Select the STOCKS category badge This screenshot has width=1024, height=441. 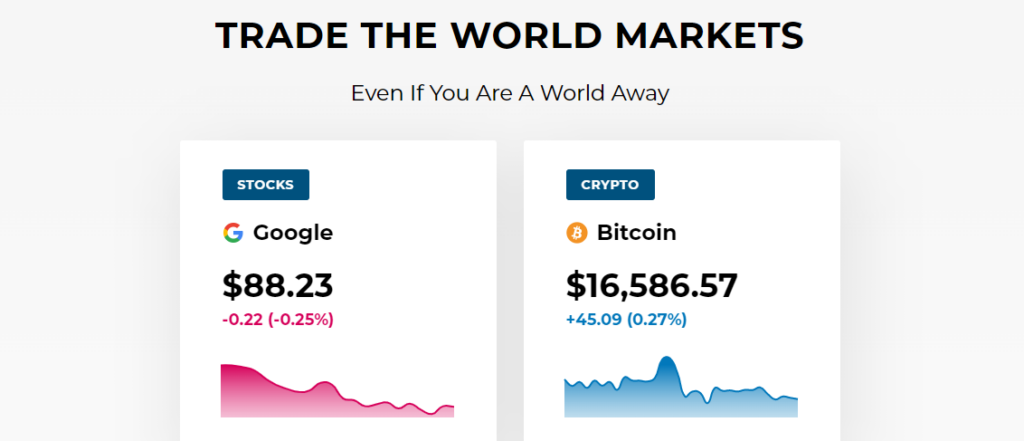coord(265,185)
